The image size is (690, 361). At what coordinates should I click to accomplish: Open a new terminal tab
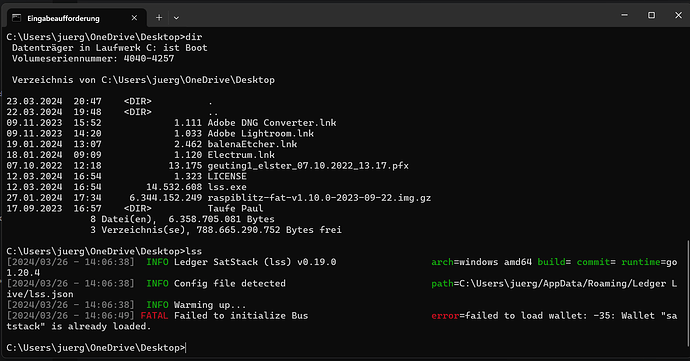coord(159,18)
